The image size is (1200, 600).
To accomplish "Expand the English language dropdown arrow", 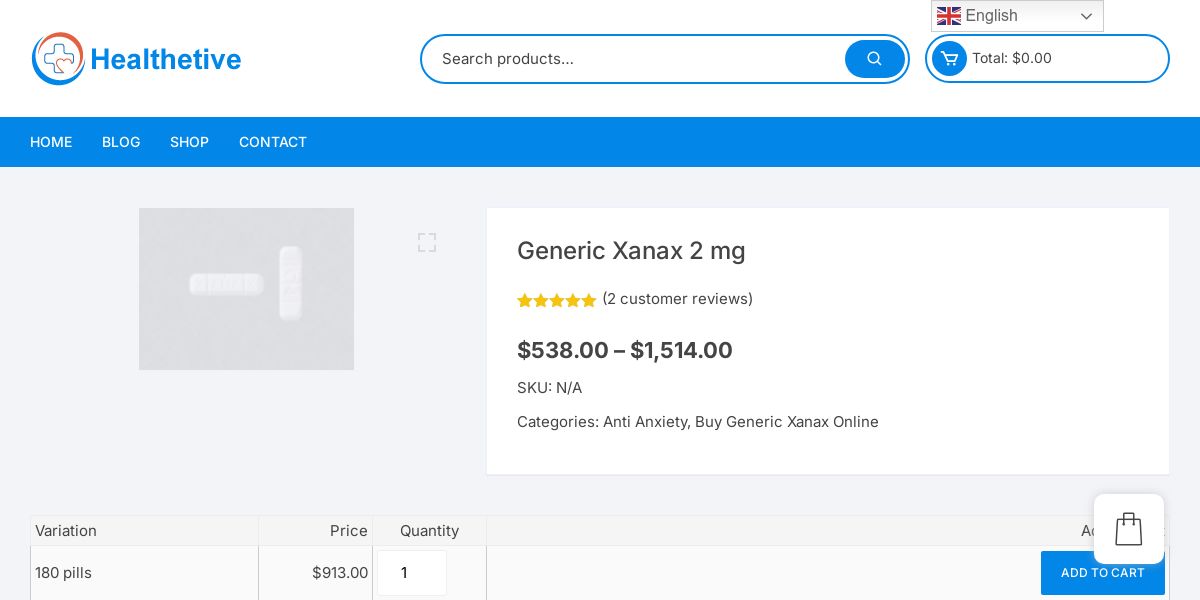I will (1086, 16).
